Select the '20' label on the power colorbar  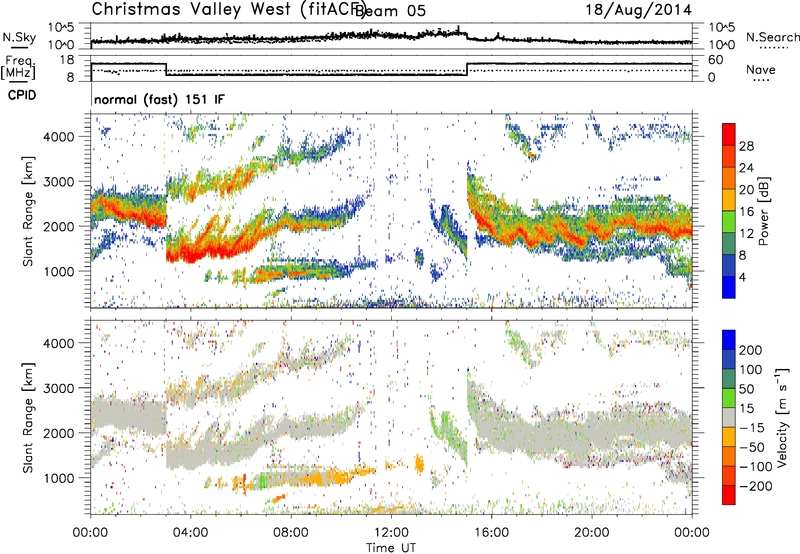click(x=746, y=190)
